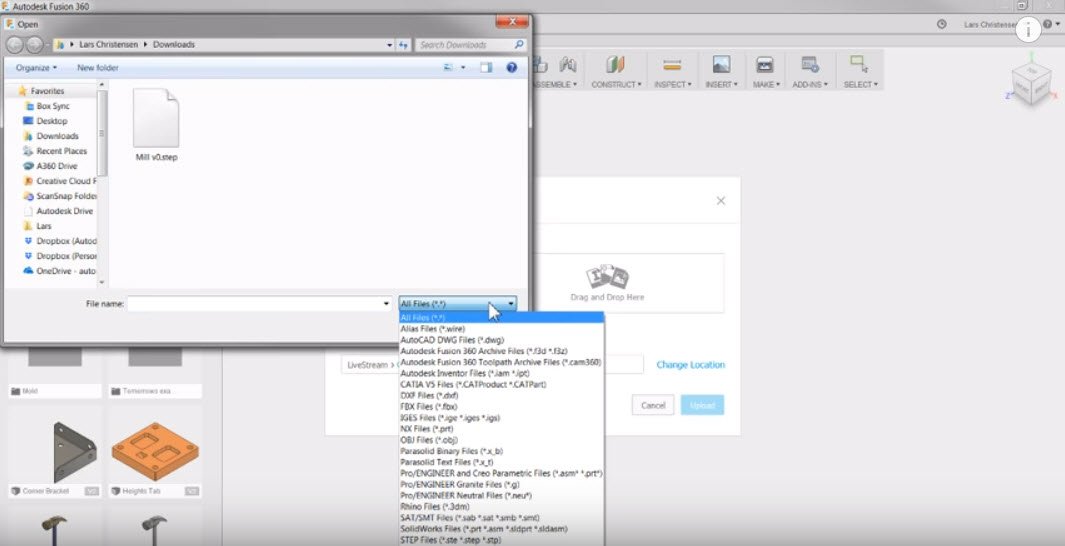The width and height of the screenshot is (1065, 546).
Task: Open the Organize dropdown menu
Action: tap(36, 67)
